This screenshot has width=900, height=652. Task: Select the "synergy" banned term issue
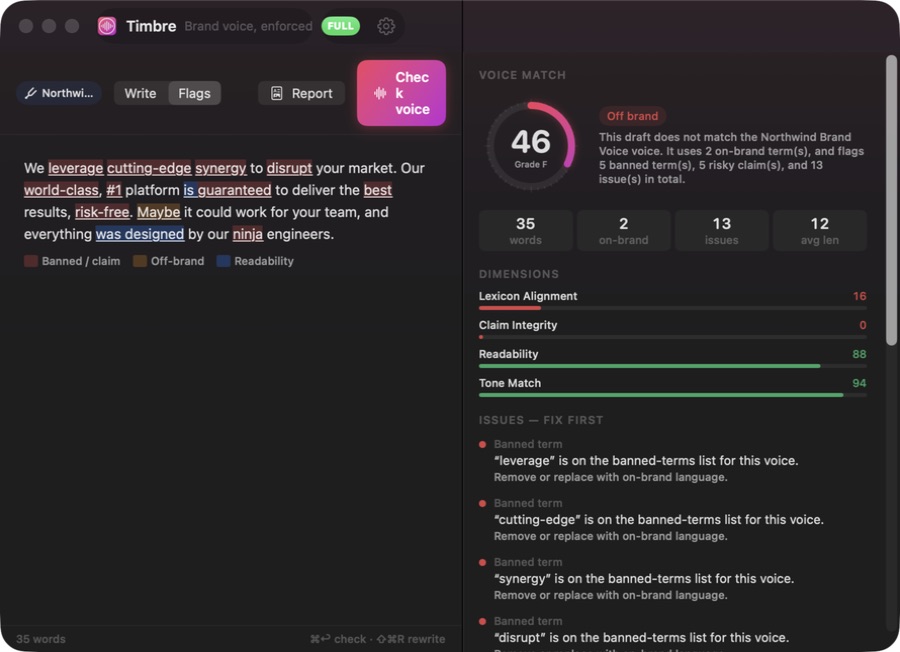tap(673, 579)
